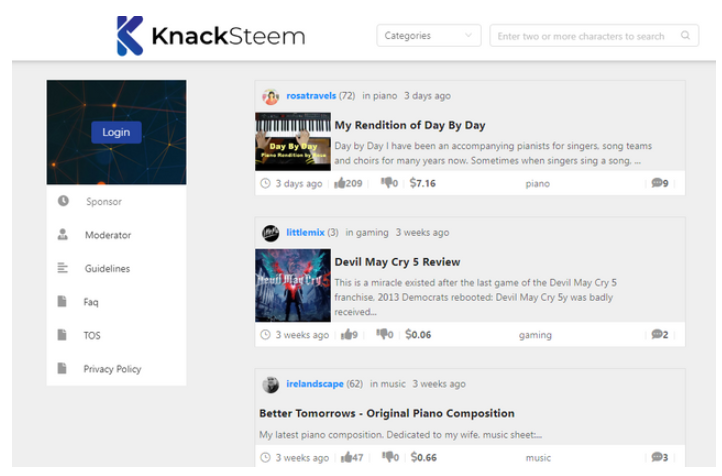This screenshot has height=476, width=722.
Task: Click the person icon beside Moderator
Action: pos(63,234)
